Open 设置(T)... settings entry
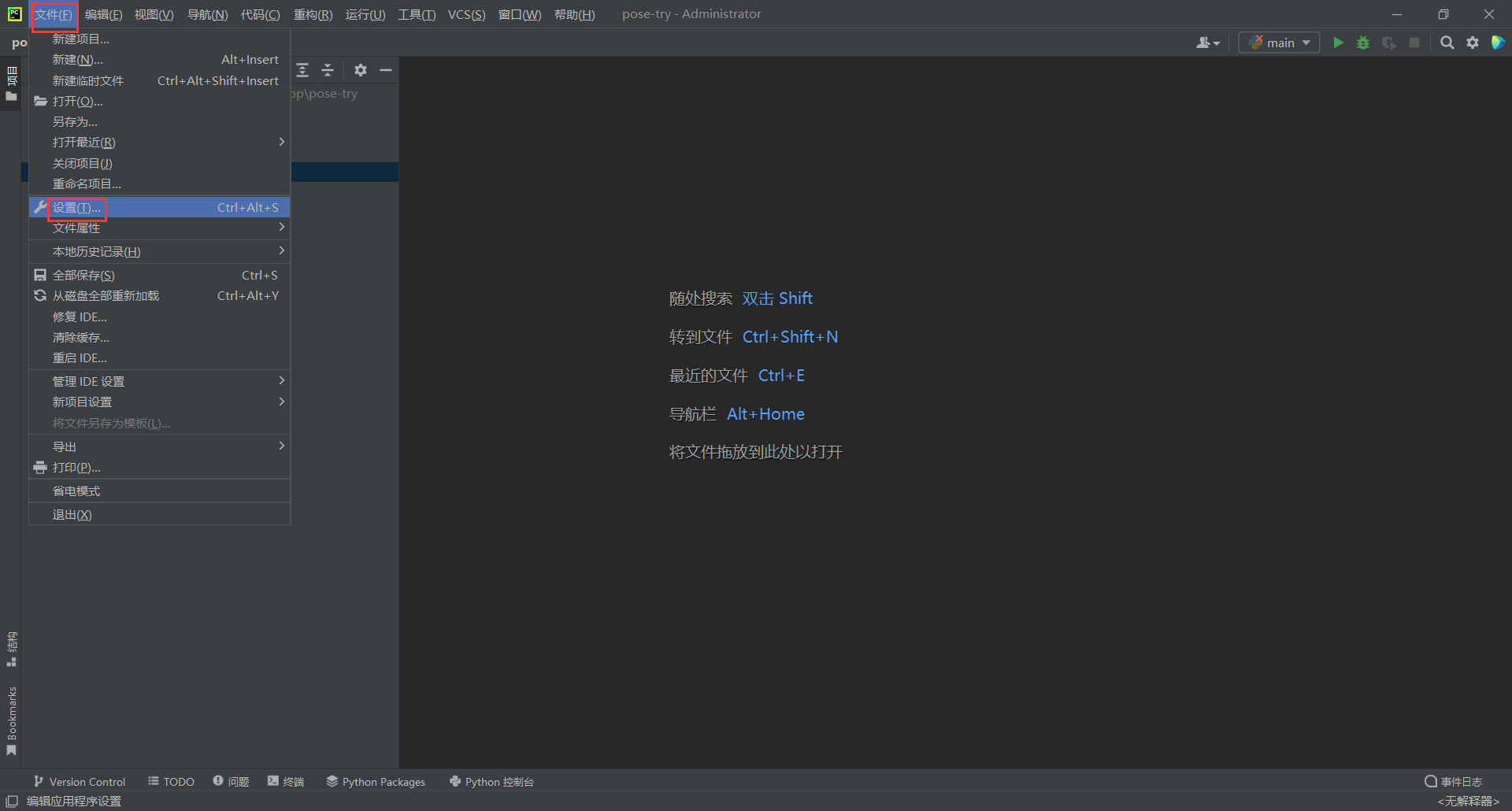 pyautogui.click(x=160, y=207)
